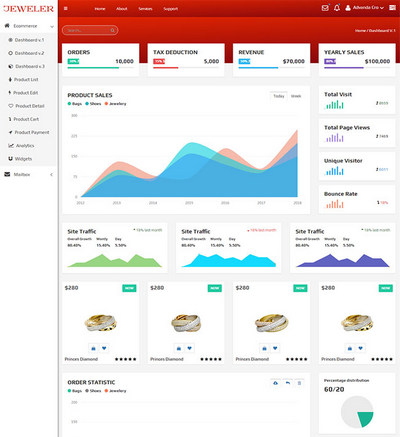Open the user account dropdown in header

click(x=365, y=8)
